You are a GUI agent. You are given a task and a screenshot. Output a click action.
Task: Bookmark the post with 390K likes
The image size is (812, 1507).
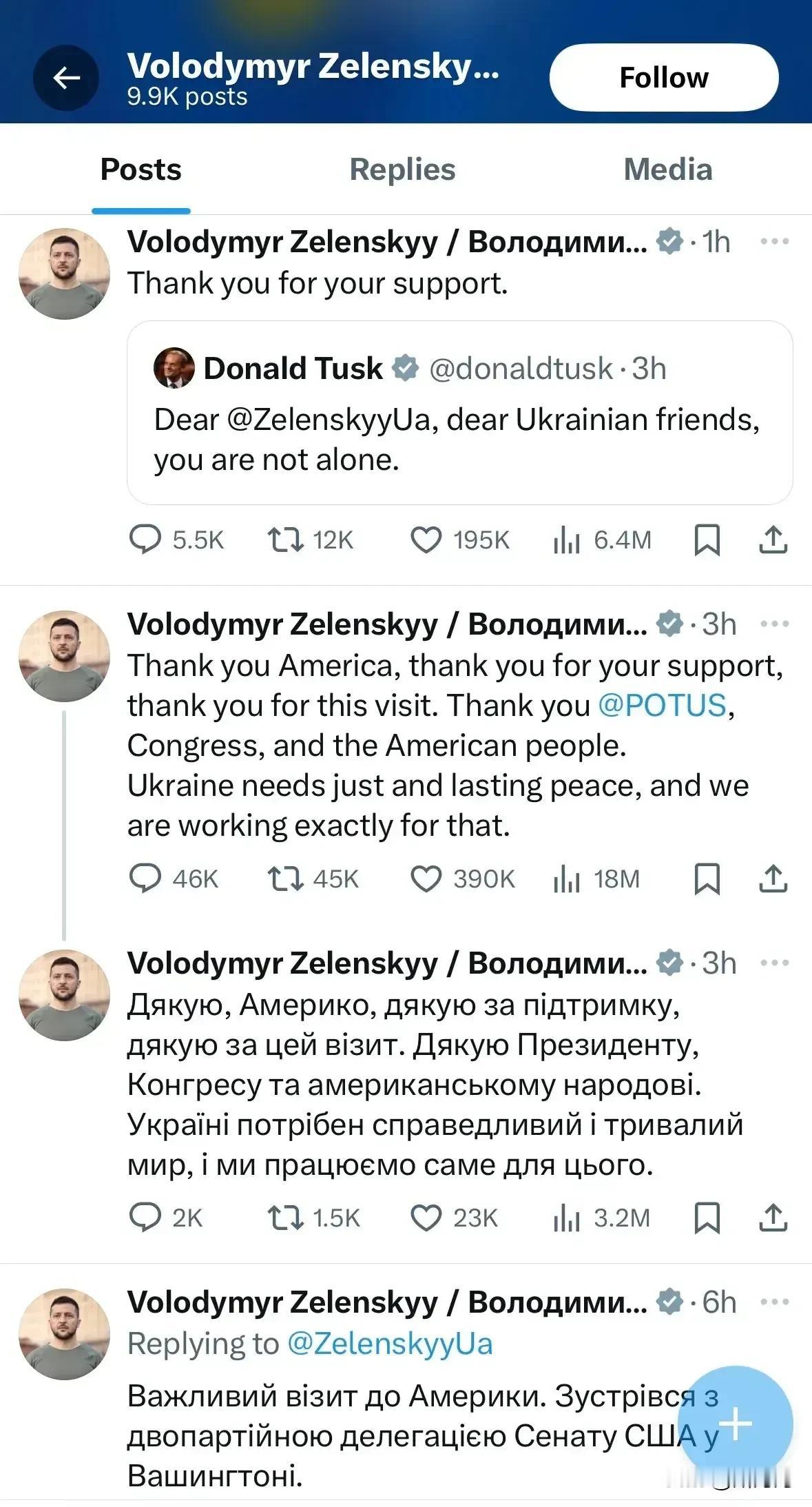[x=707, y=879]
